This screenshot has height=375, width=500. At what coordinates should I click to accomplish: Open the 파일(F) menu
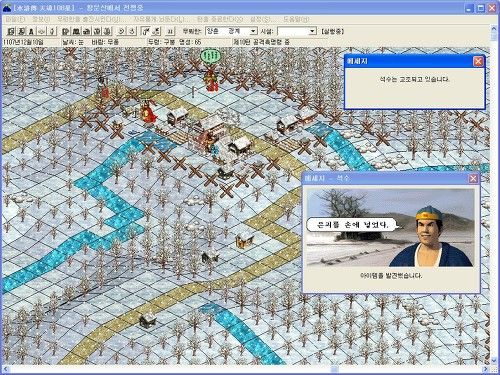(x=15, y=19)
